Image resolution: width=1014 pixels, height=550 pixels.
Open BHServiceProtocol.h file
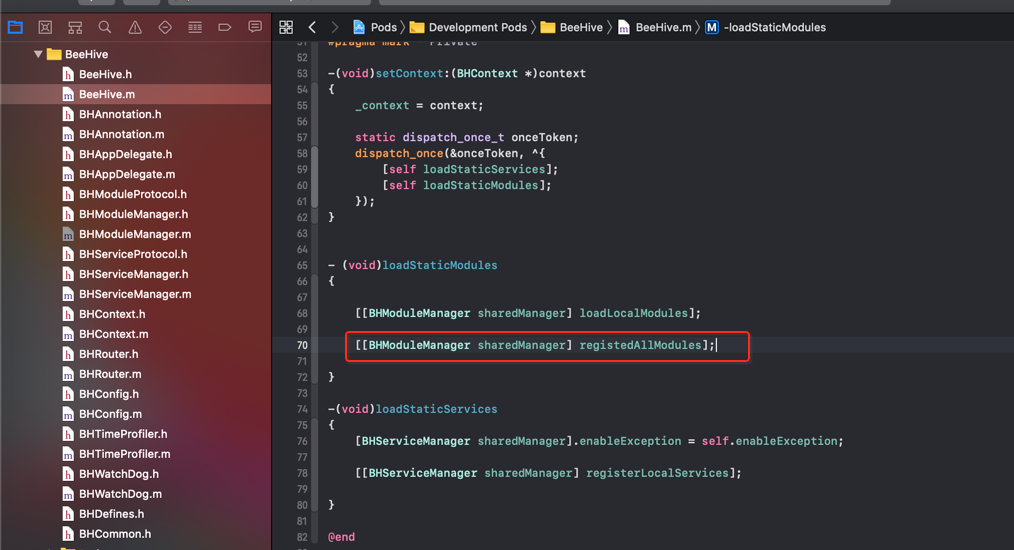tap(133, 254)
